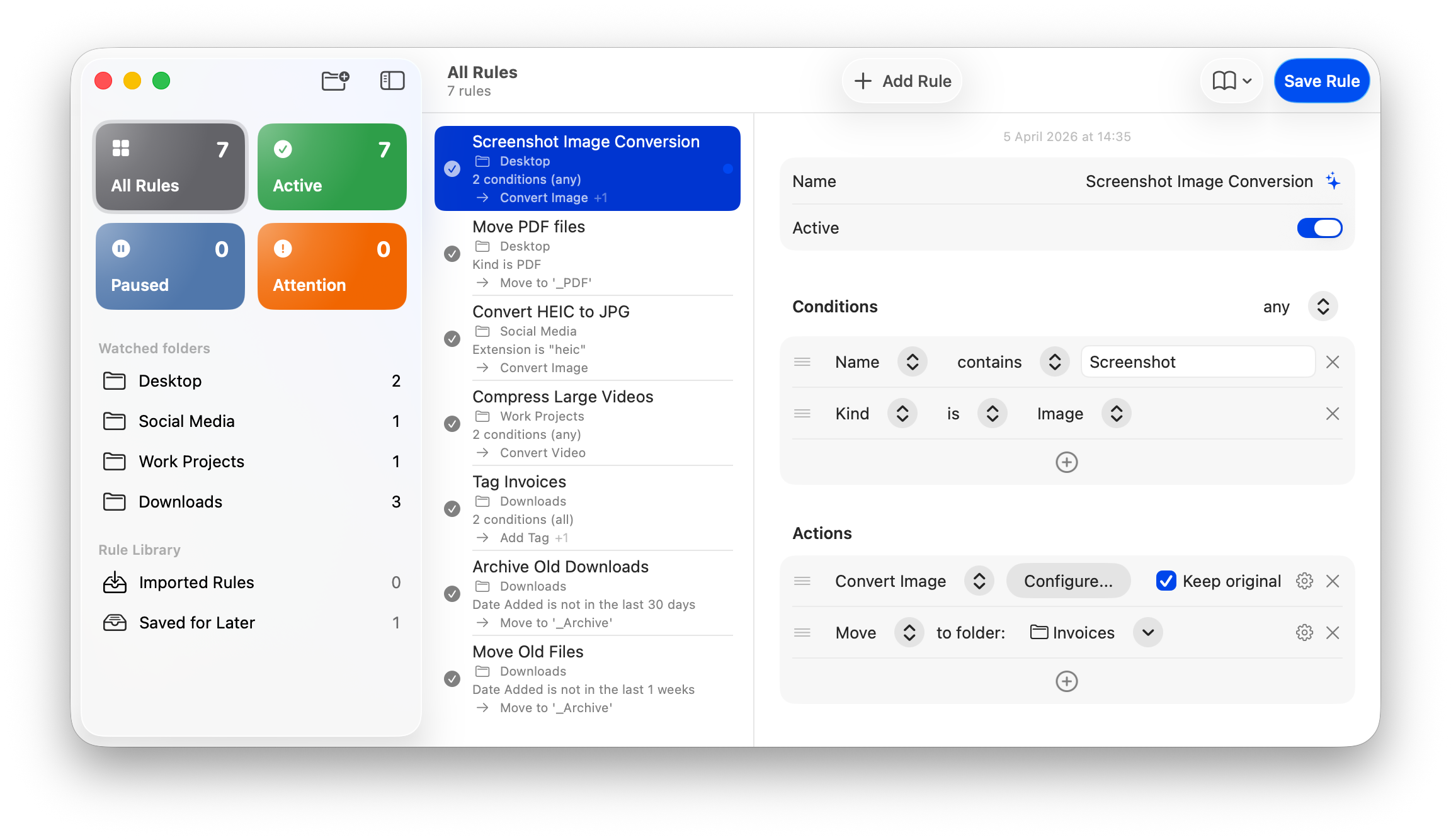Open the Image kind value dropdown

[1117, 414]
